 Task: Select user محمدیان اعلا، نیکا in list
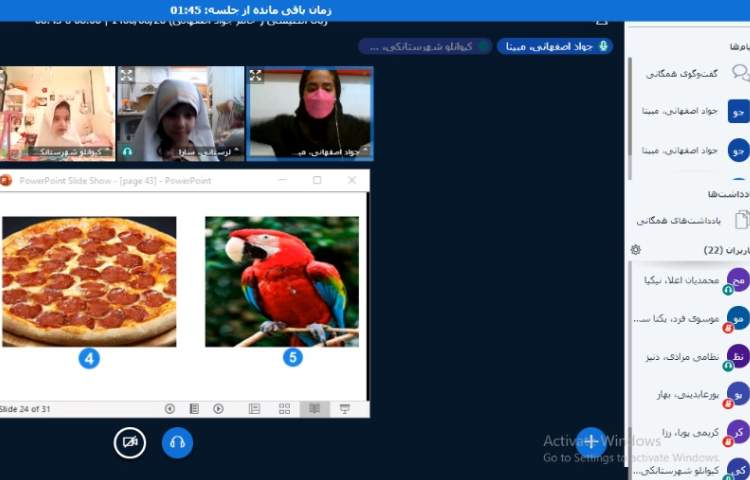coord(687,281)
